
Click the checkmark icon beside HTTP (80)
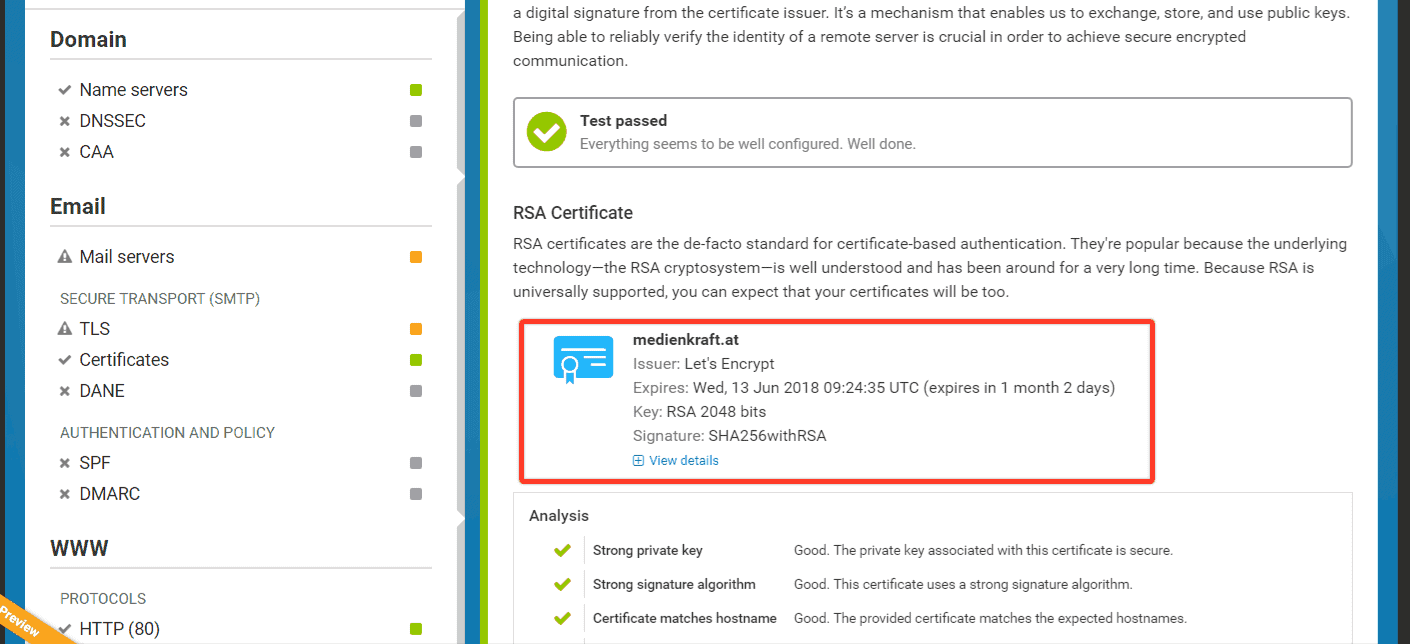coord(65,629)
